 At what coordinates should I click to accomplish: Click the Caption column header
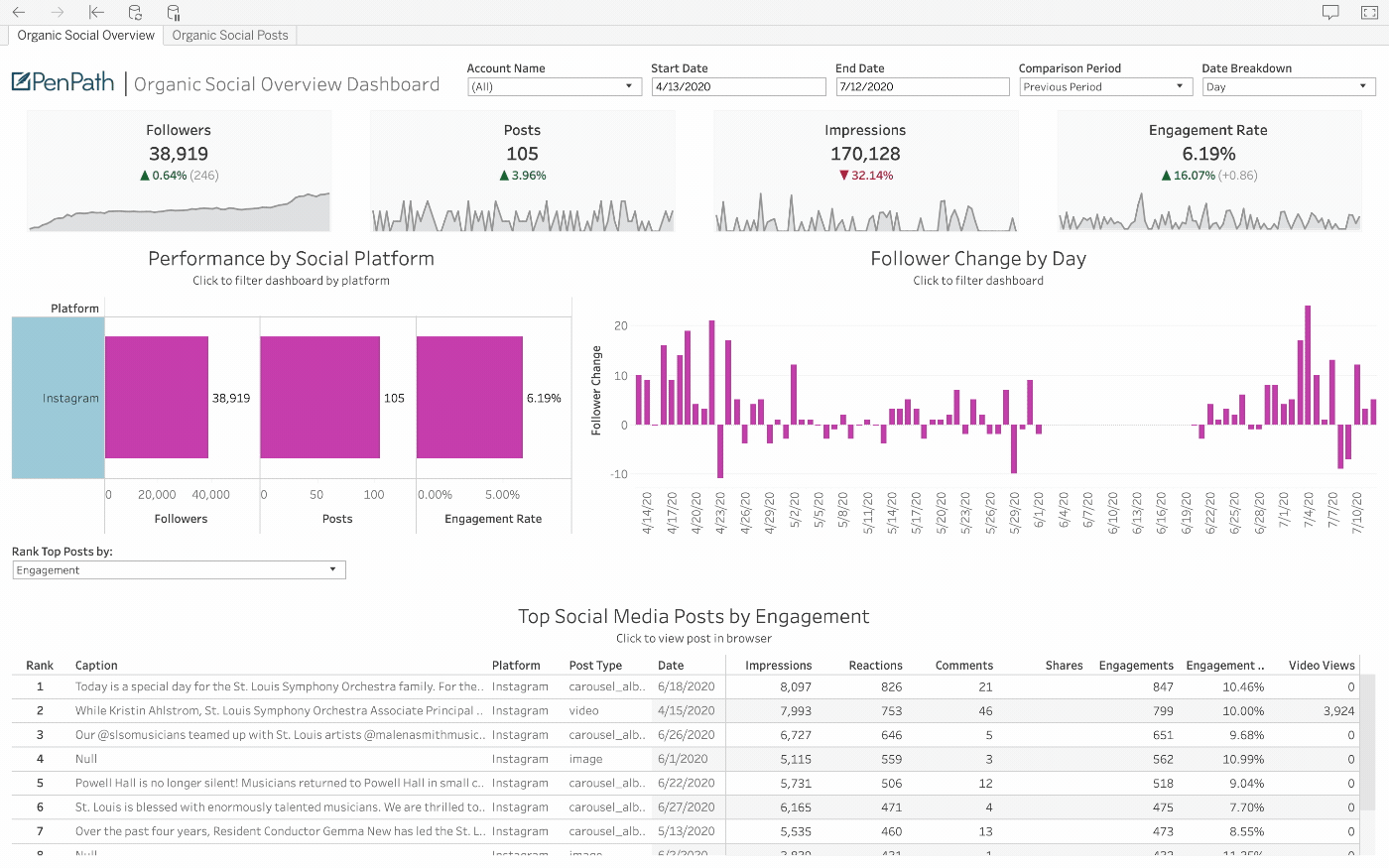[96, 666]
